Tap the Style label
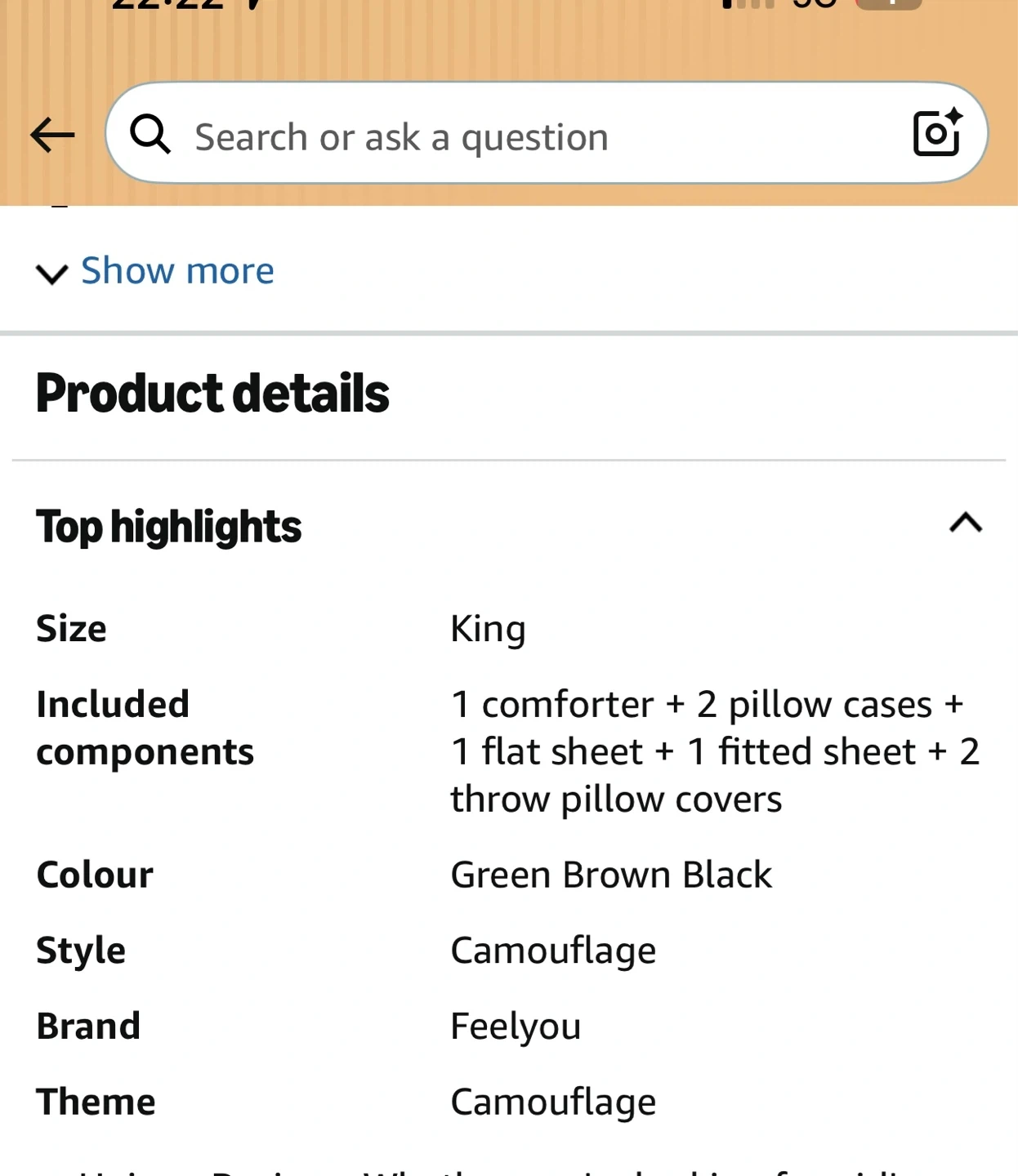 81,951
